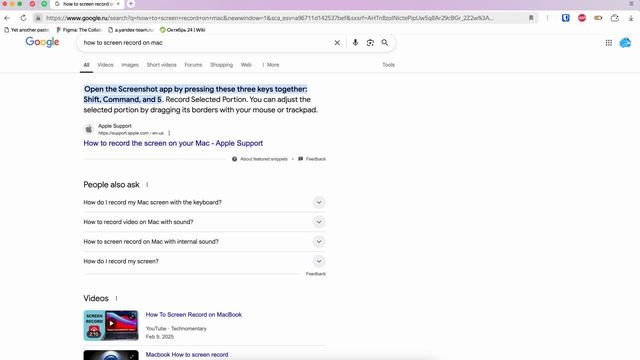This screenshot has height=360, width=640.
Task: Click Feedback link under featured snippet
Action: [316, 159]
